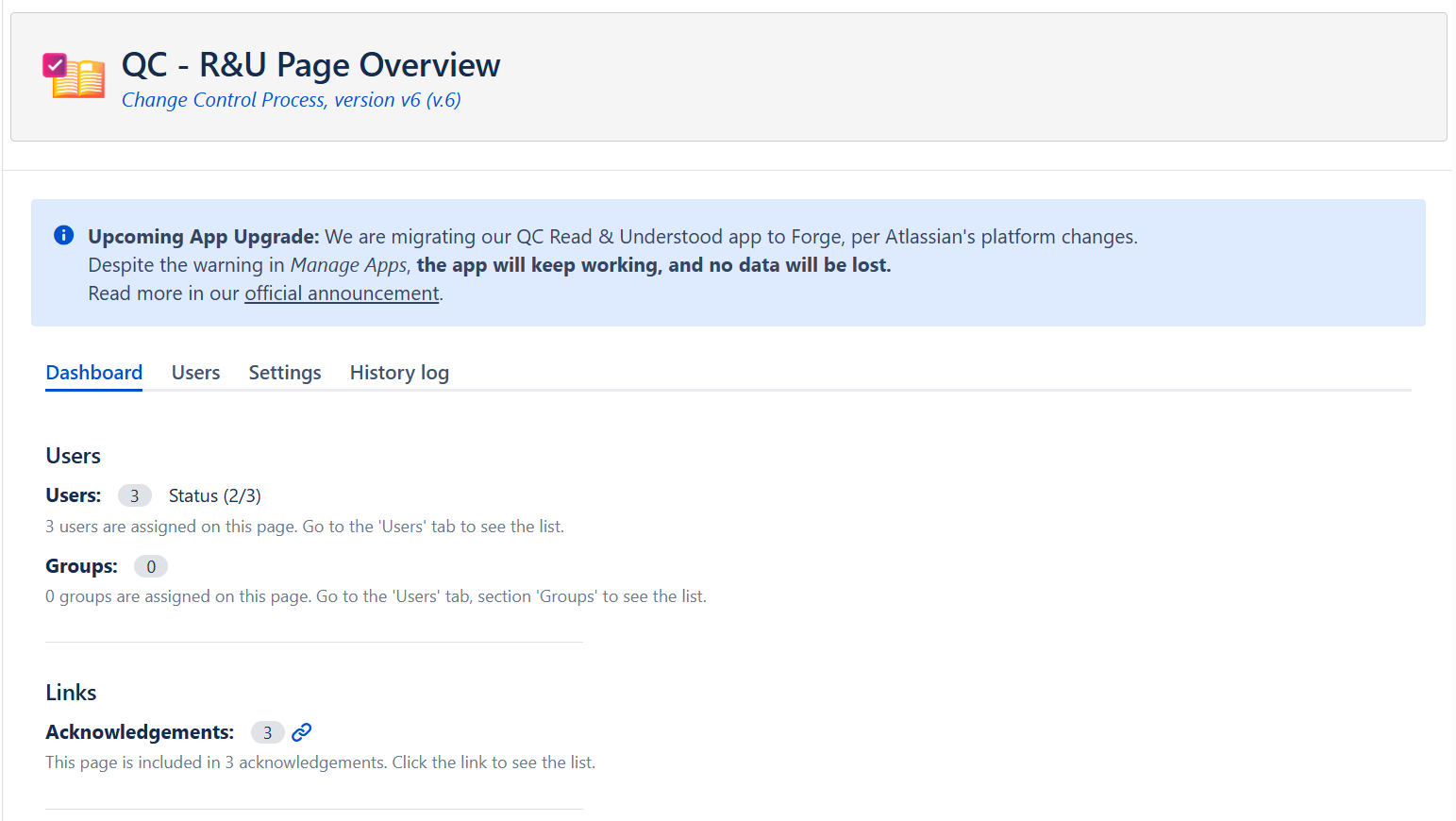Viewport: 1456px width, 821px height.
Task: Open the acknowledgements chain link icon
Action: (x=302, y=732)
